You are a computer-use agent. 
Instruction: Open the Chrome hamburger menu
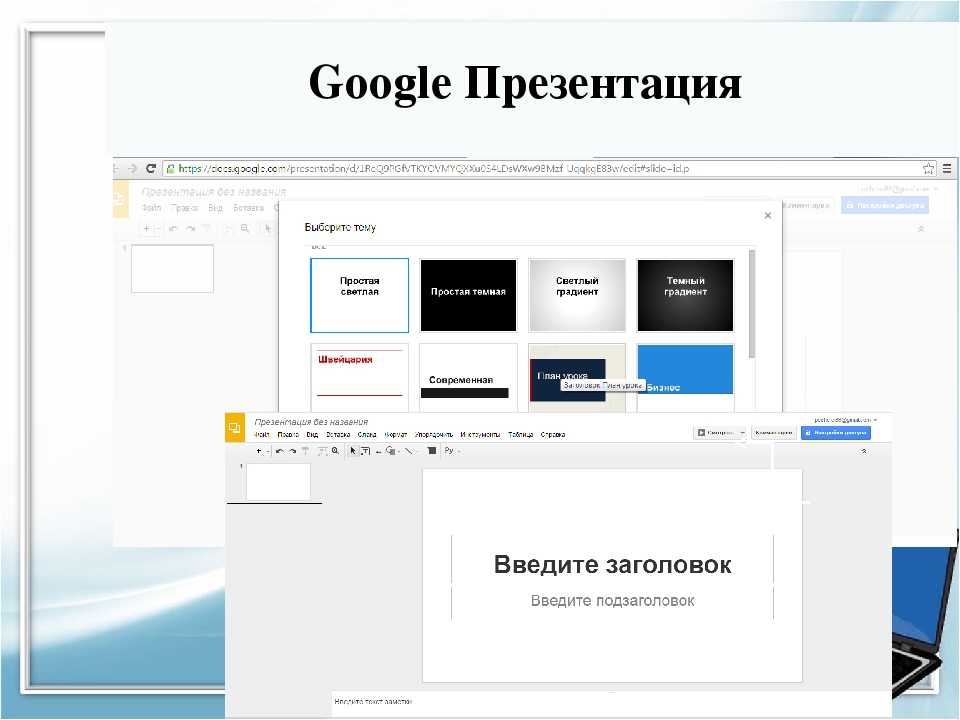[x=946, y=168]
